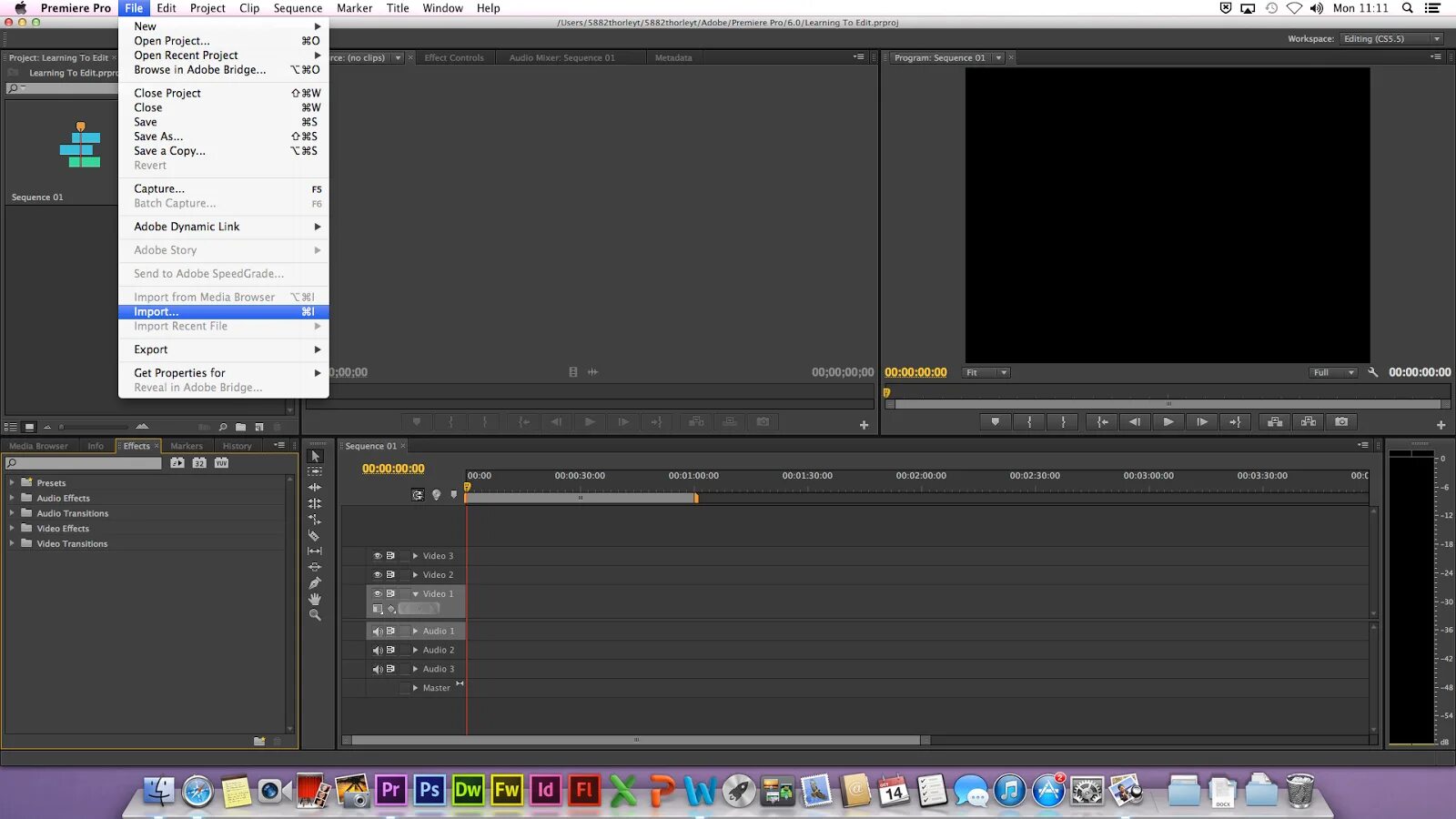Collapse the Video 1 track
The height and width of the screenshot is (819, 1456).
pyautogui.click(x=416, y=594)
